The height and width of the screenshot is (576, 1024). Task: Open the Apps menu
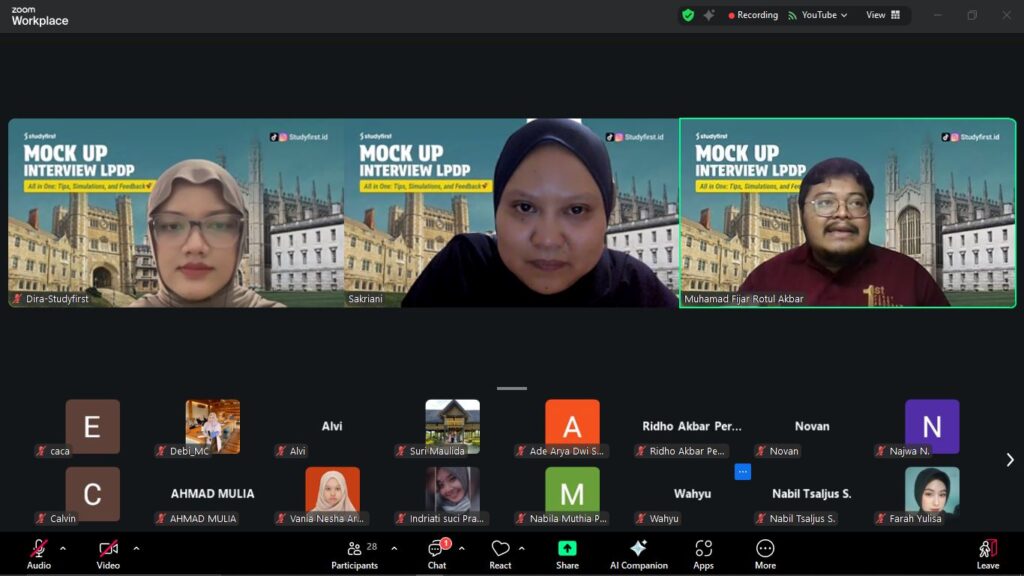pos(703,553)
